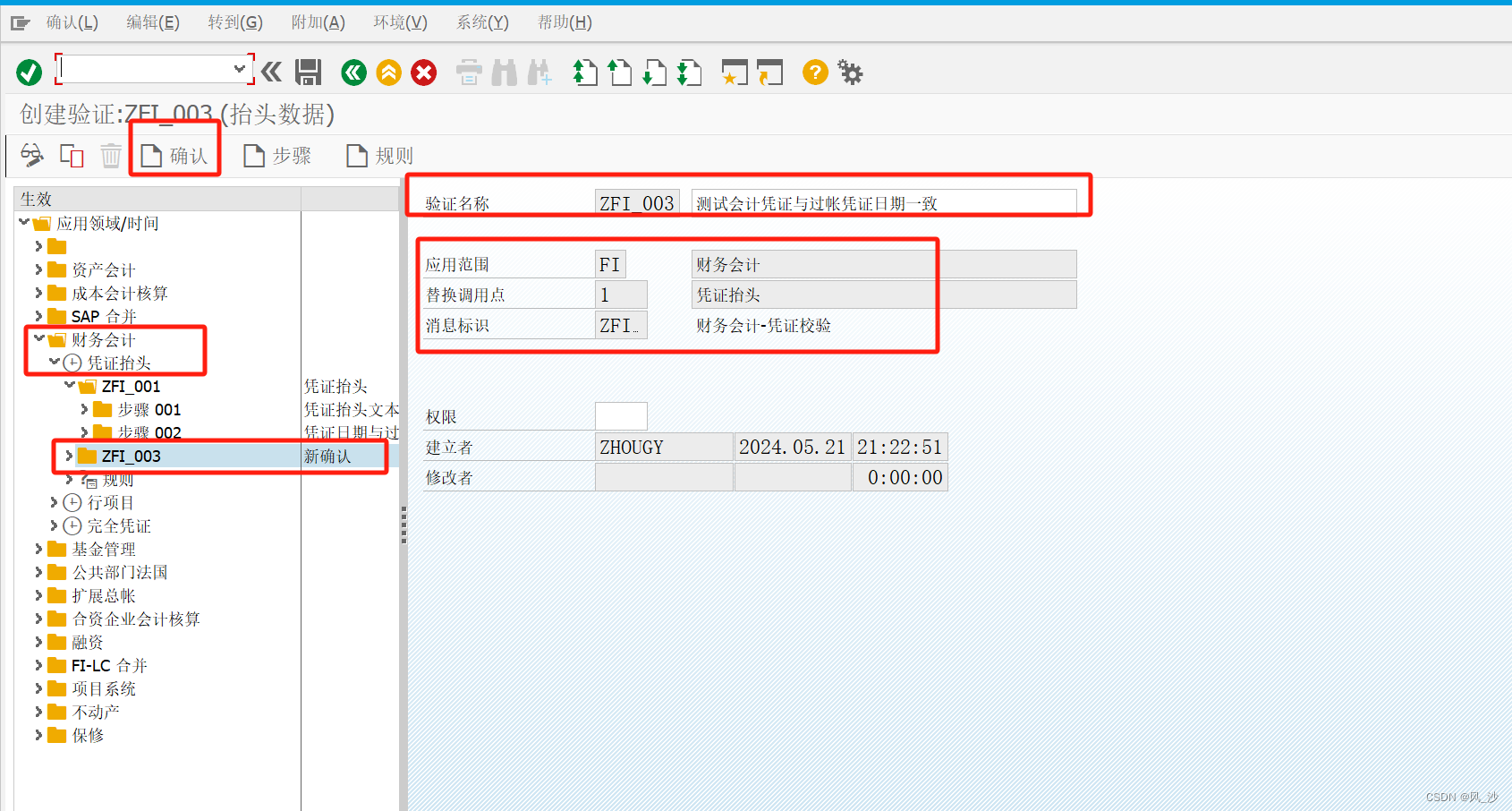Click the 步骤 button

click(x=278, y=155)
